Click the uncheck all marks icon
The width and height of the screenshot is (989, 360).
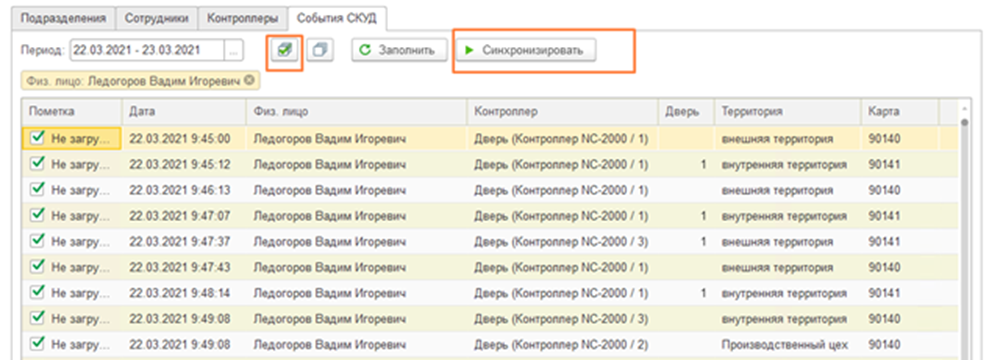[320, 50]
